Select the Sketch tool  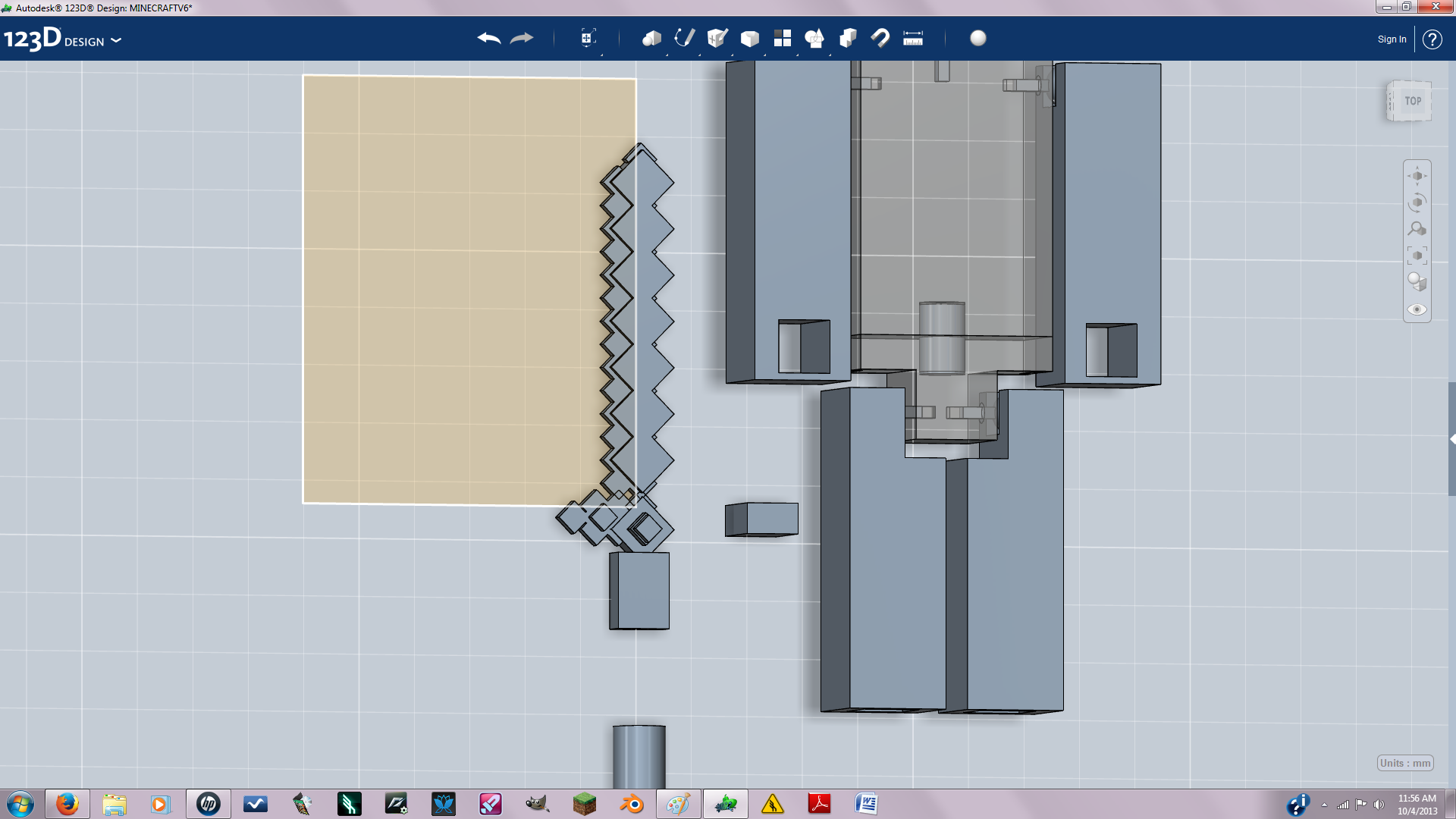point(684,38)
